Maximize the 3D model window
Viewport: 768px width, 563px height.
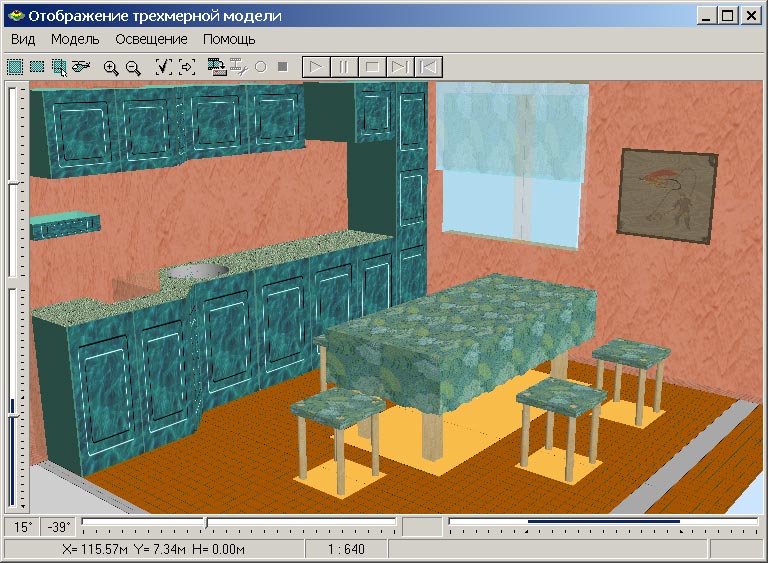point(727,16)
